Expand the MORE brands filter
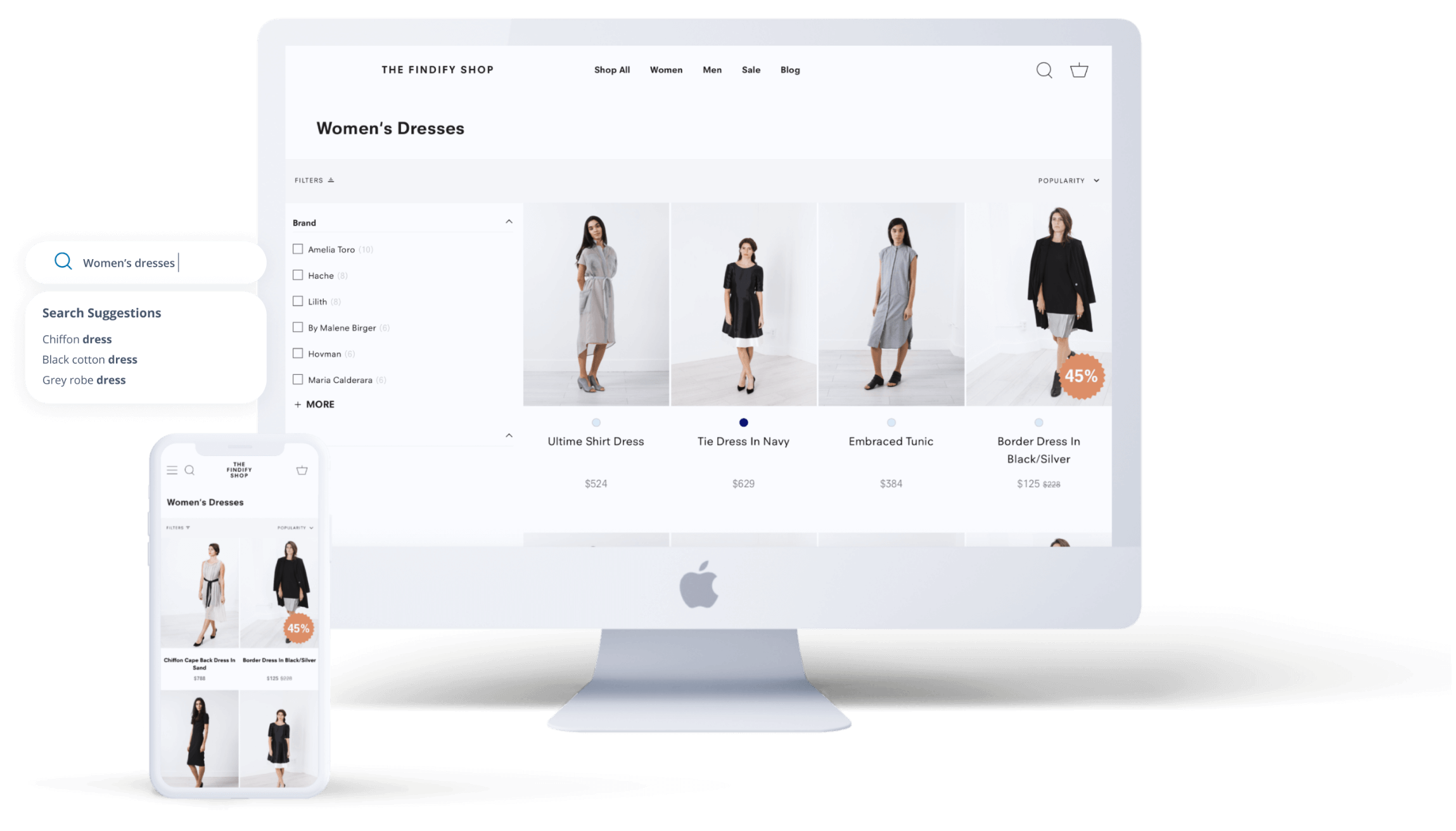Screen dimensions: 1456x831 (x=314, y=404)
